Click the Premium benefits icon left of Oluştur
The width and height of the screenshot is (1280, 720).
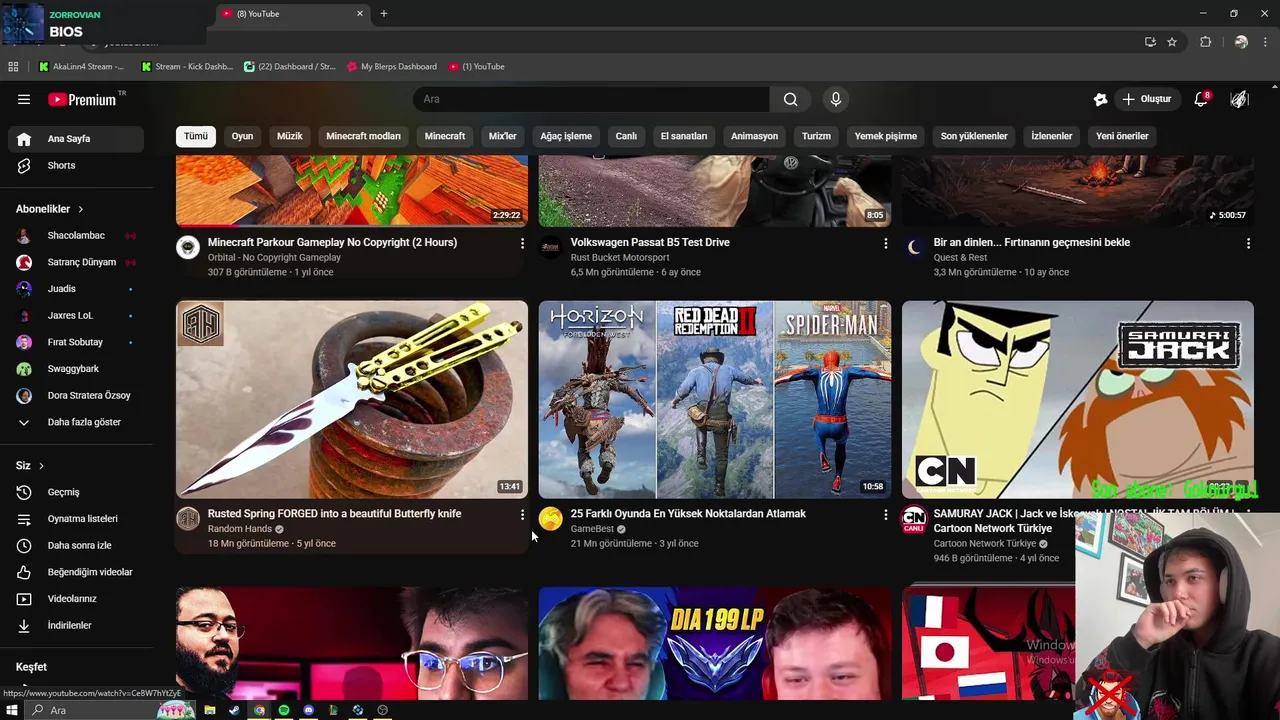1100,99
